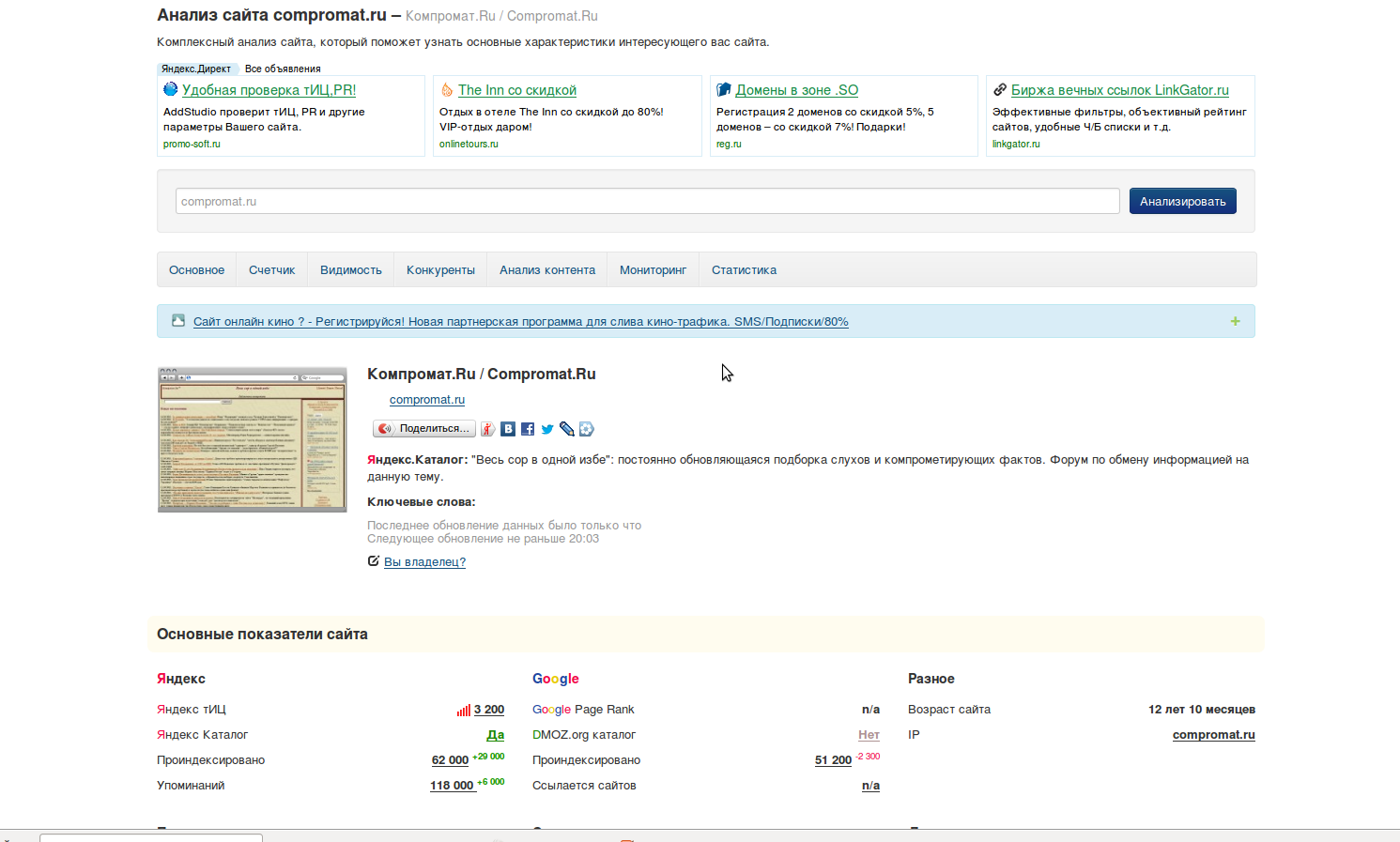This screenshot has height=842, width=1400.
Task: Click the .SO domains ad icon
Action: click(x=724, y=90)
